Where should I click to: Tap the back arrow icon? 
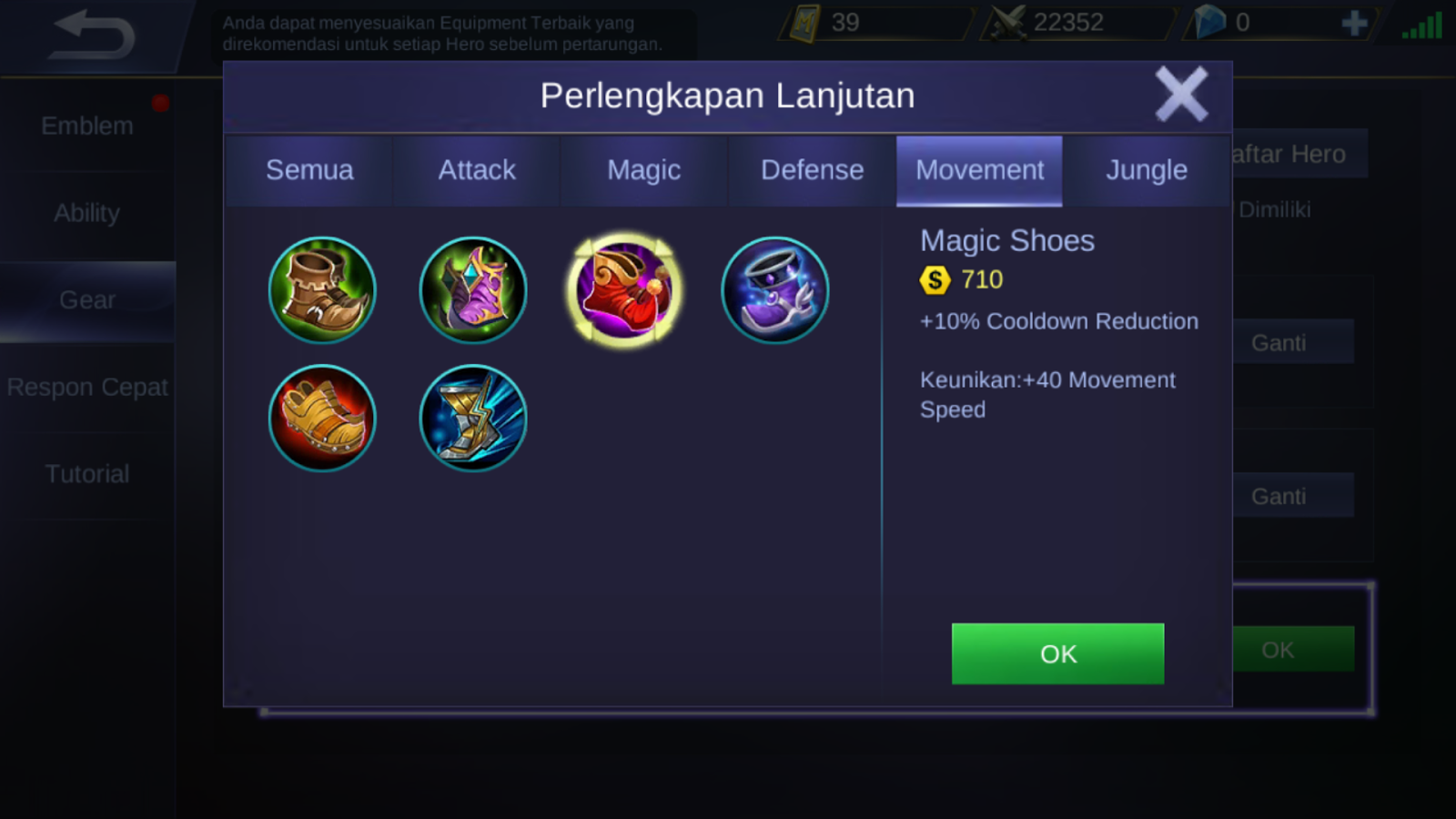[x=93, y=35]
